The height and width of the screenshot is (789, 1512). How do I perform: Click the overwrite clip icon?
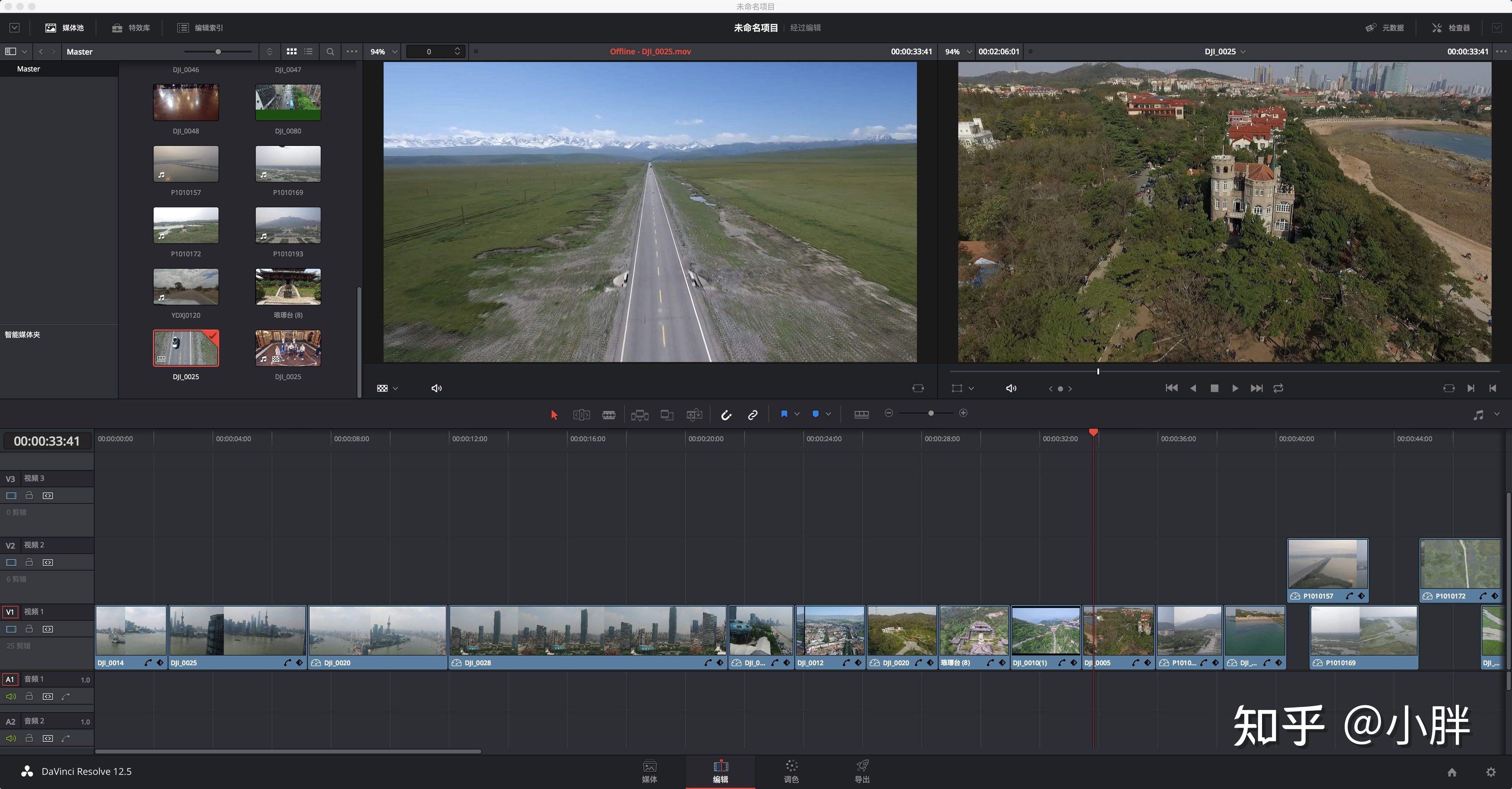667,415
